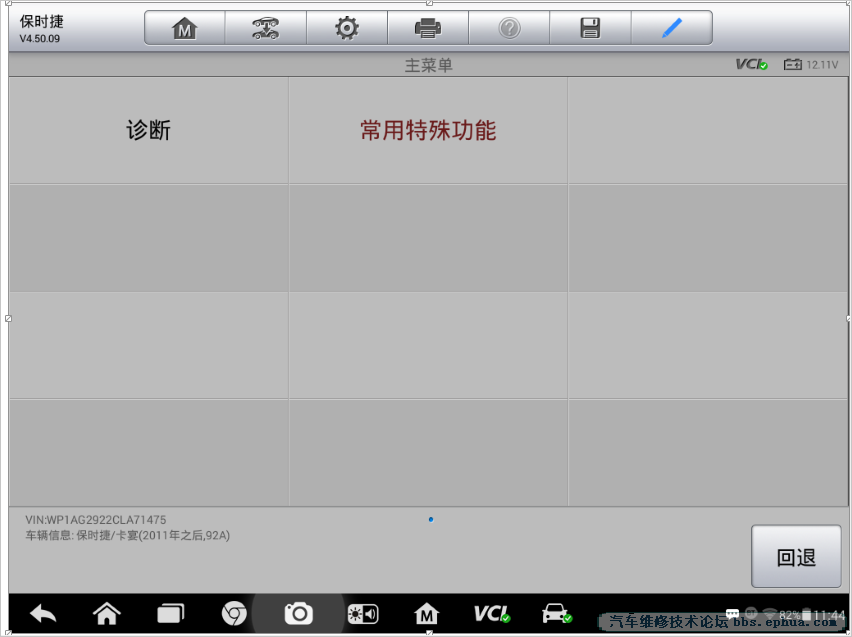Tap the 保时捷 brand title

tap(42, 22)
